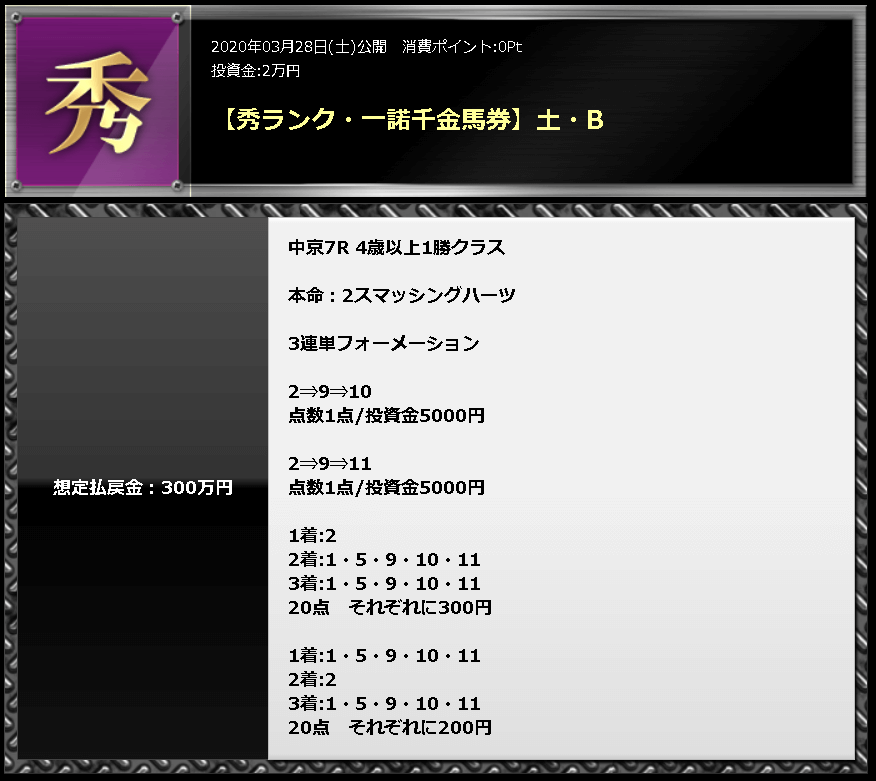Click the 1着:1・5・9・10・11 line
876x781 pixels.
tap(384, 656)
